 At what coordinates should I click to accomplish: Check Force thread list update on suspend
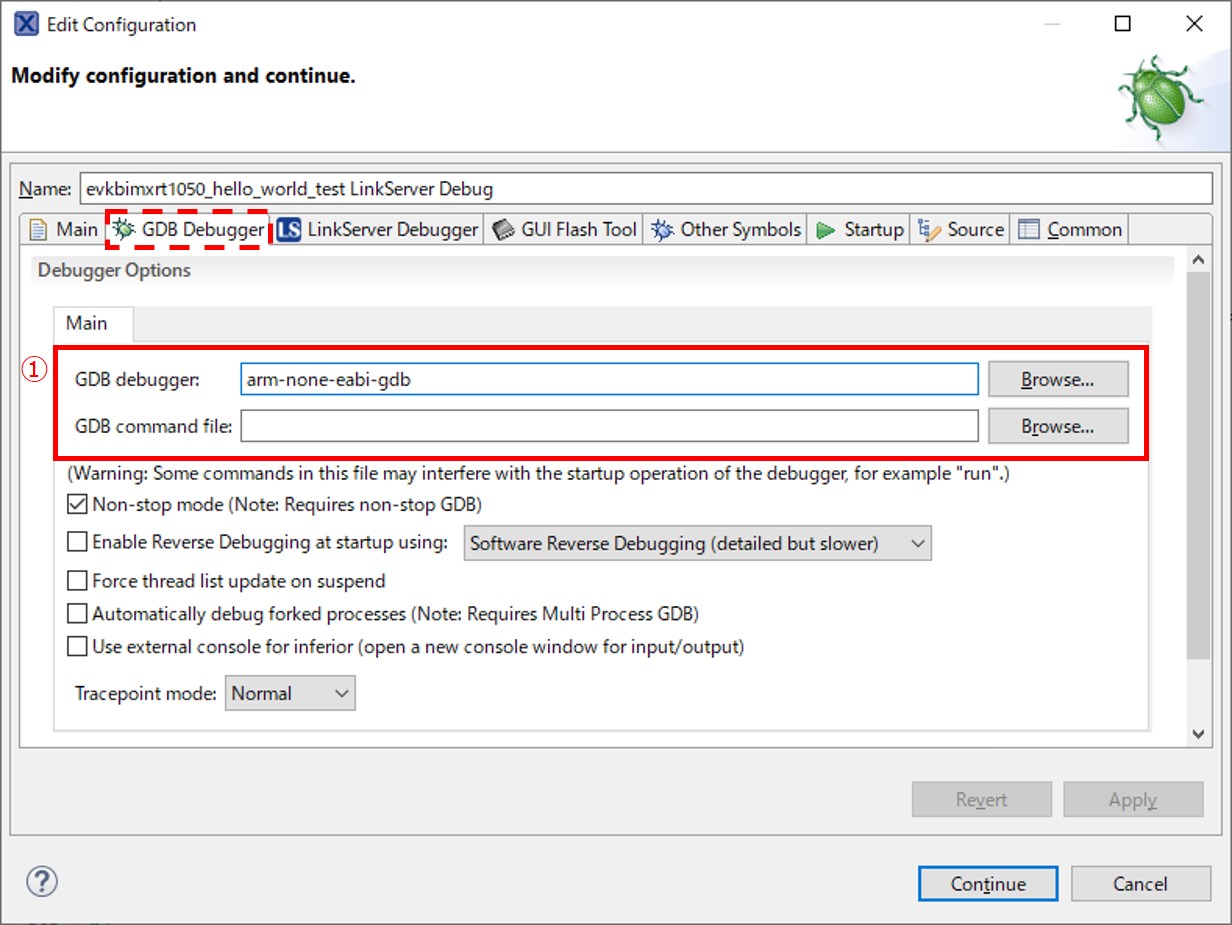click(77, 581)
